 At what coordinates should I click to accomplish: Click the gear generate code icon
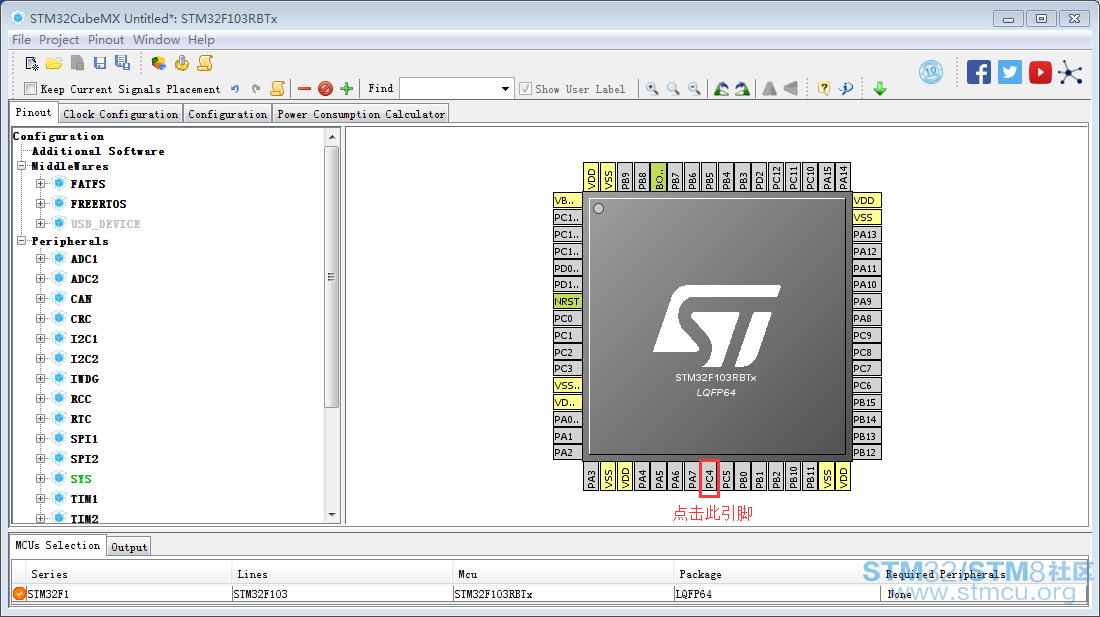pos(182,64)
